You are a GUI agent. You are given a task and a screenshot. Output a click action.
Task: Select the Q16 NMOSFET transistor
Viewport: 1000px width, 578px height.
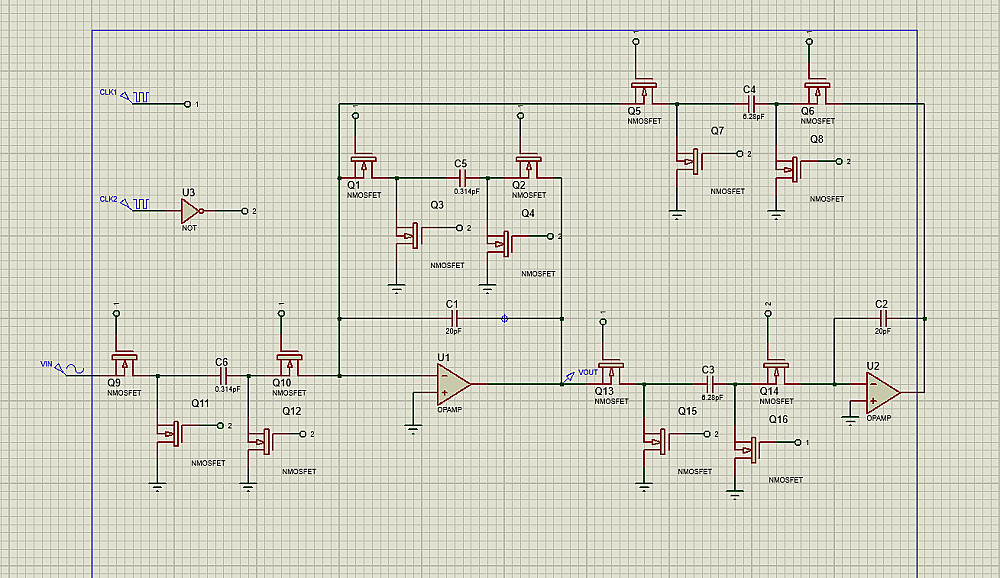tap(747, 450)
